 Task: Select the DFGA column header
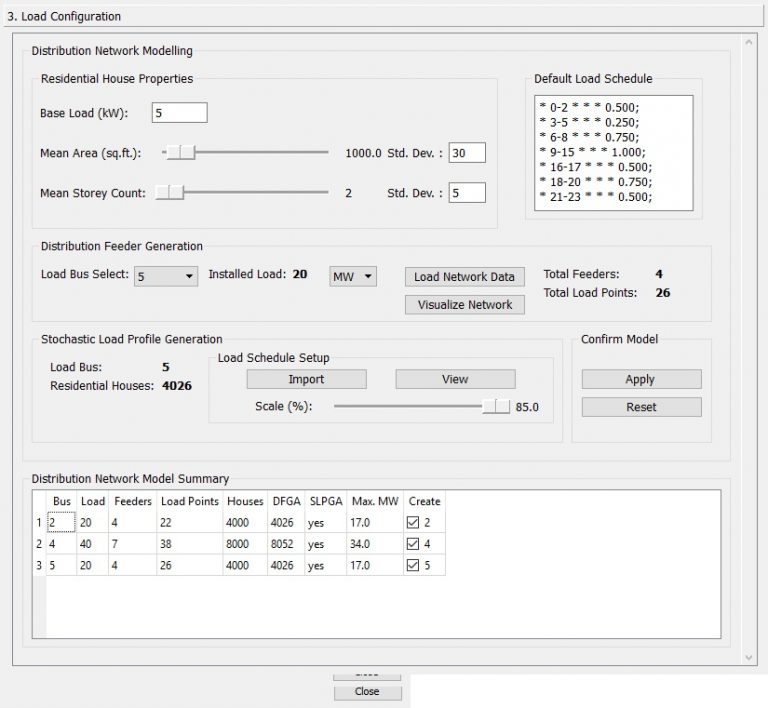287,501
